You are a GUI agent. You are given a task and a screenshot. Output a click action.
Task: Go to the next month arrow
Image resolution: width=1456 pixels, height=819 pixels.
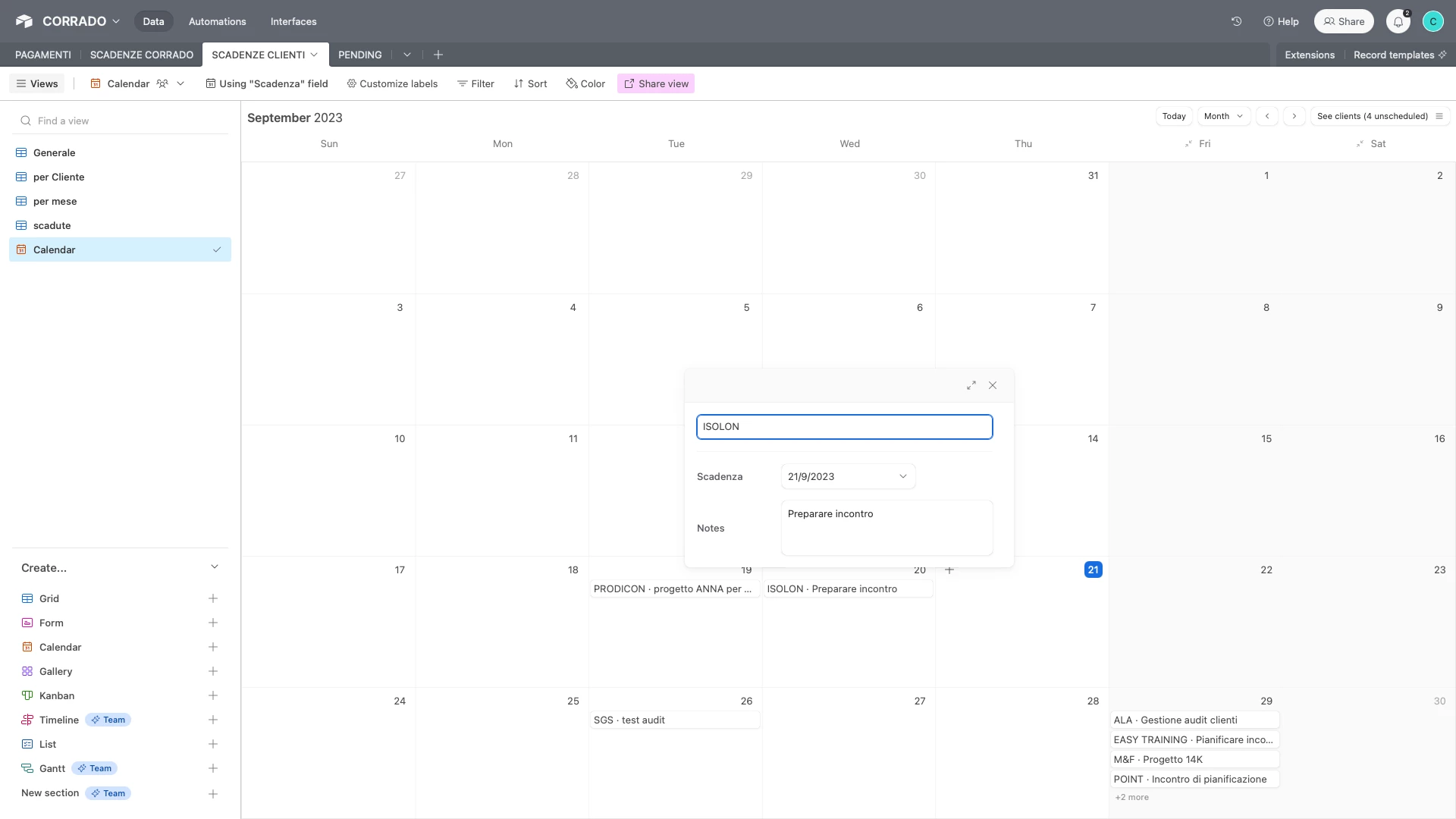[x=1294, y=116]
